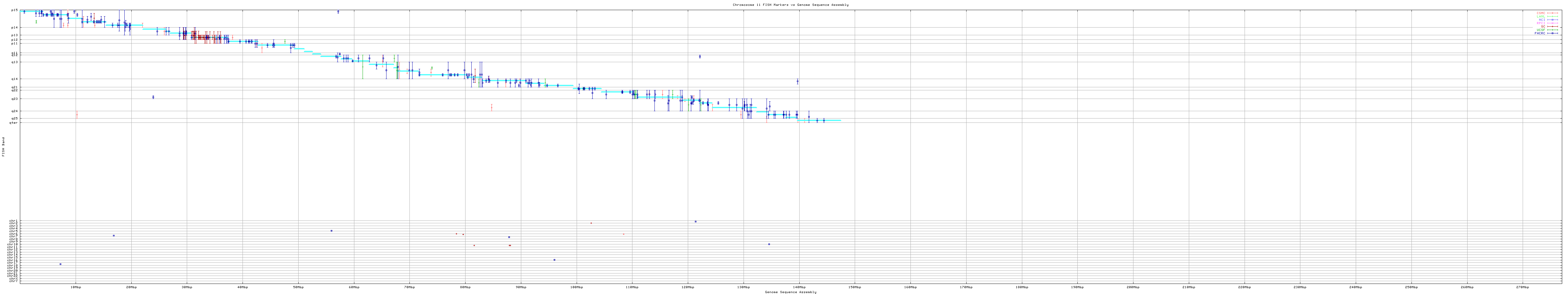Click the 200Mbp x-axis tick label

click(1133, 287)
